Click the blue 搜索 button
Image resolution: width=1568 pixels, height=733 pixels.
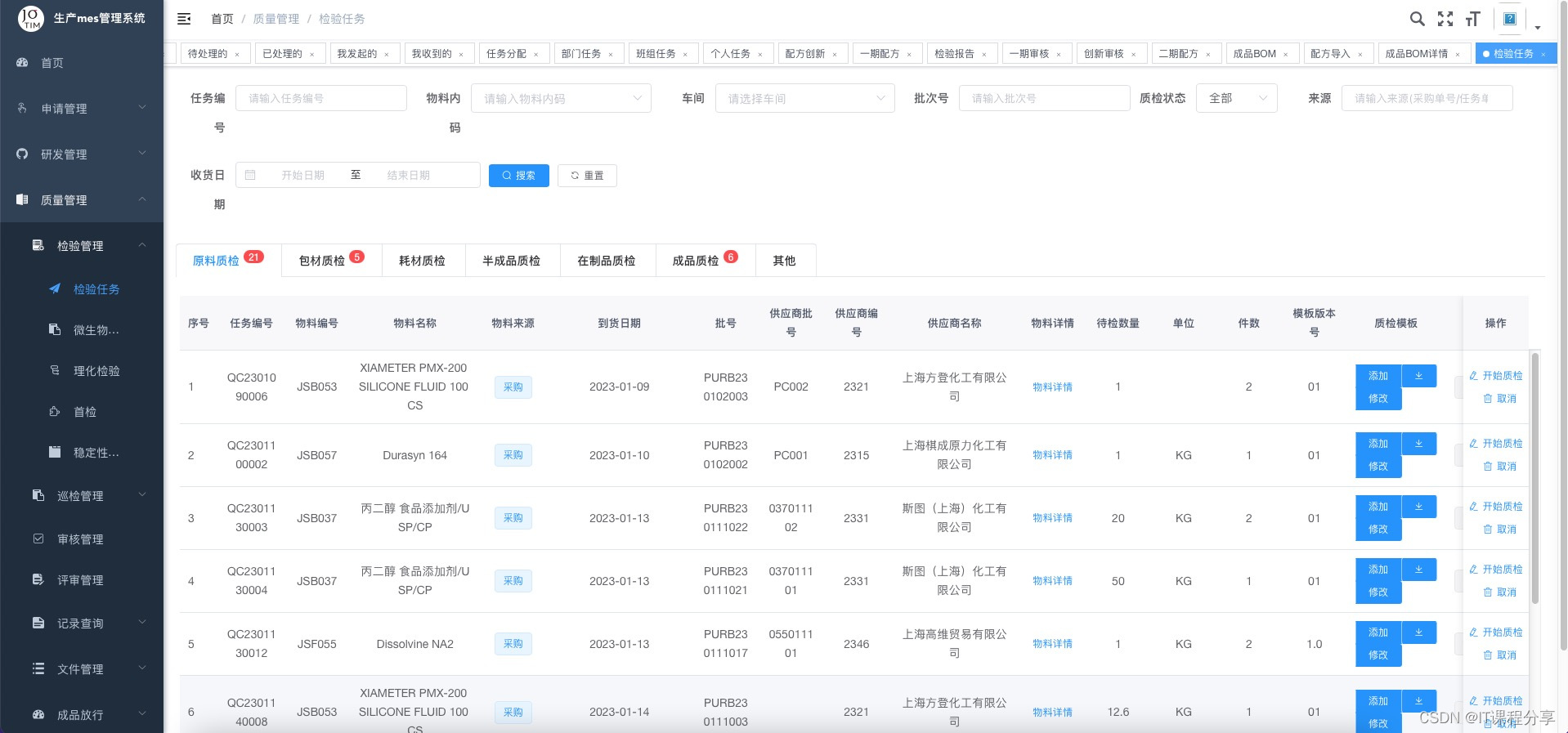click(519, 176)
